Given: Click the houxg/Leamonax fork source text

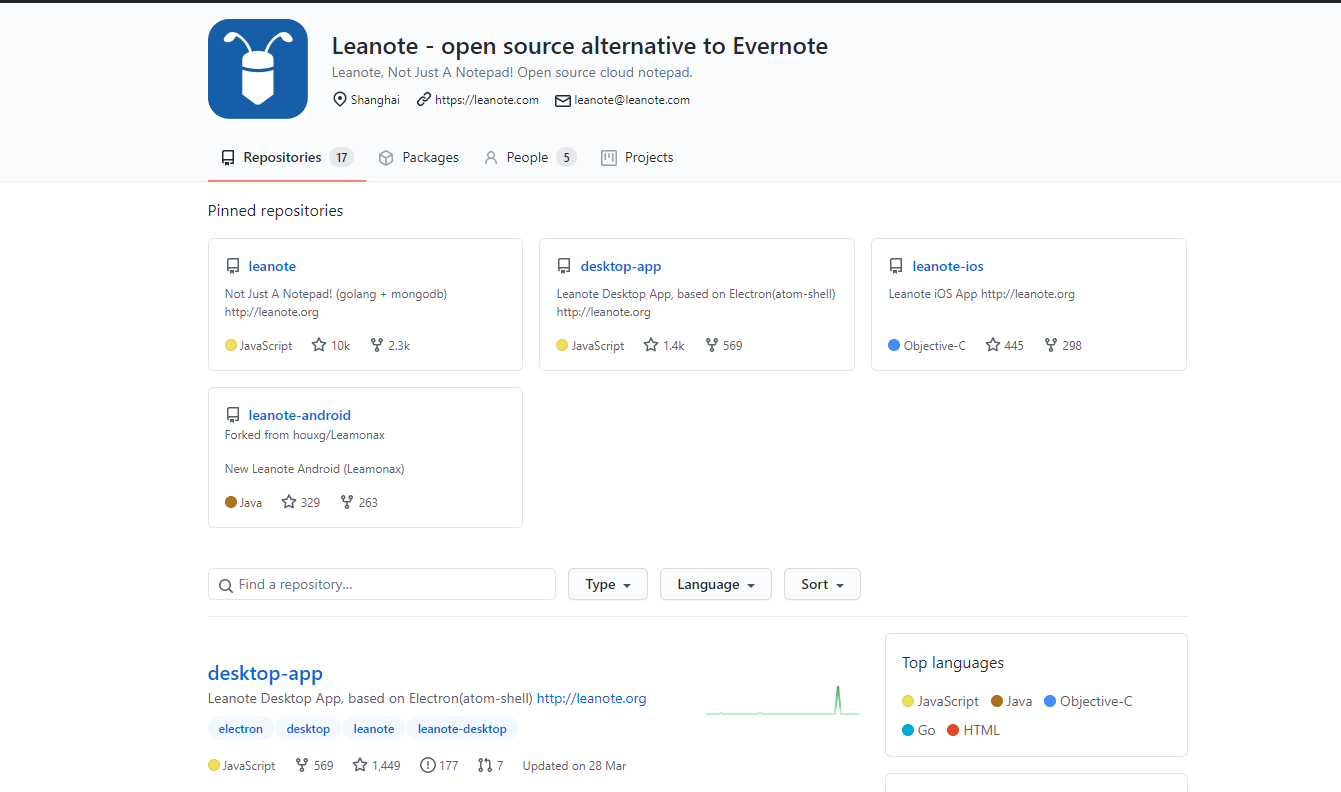Looking at the screenshot, I should point(339,435).
